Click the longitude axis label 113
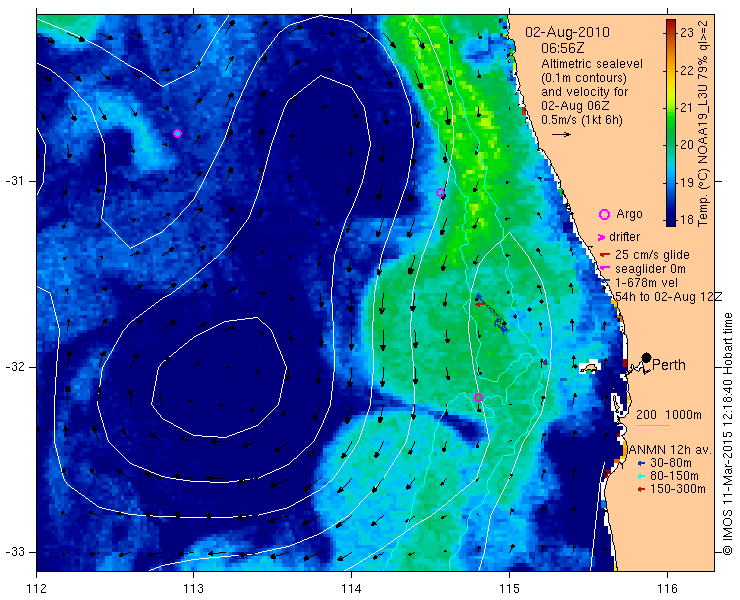Viewport: 740px width, 600px height. 193,589
